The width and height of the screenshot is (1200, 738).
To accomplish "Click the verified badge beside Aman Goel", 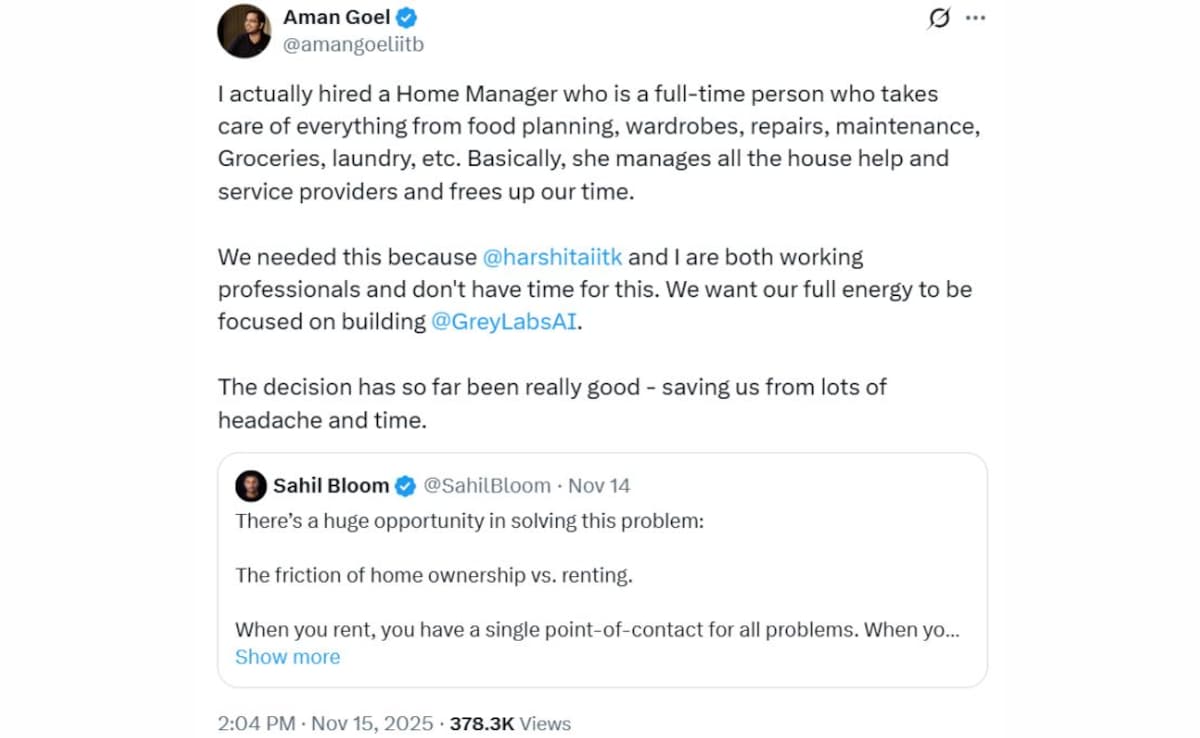I will click(x=408, y=17).
